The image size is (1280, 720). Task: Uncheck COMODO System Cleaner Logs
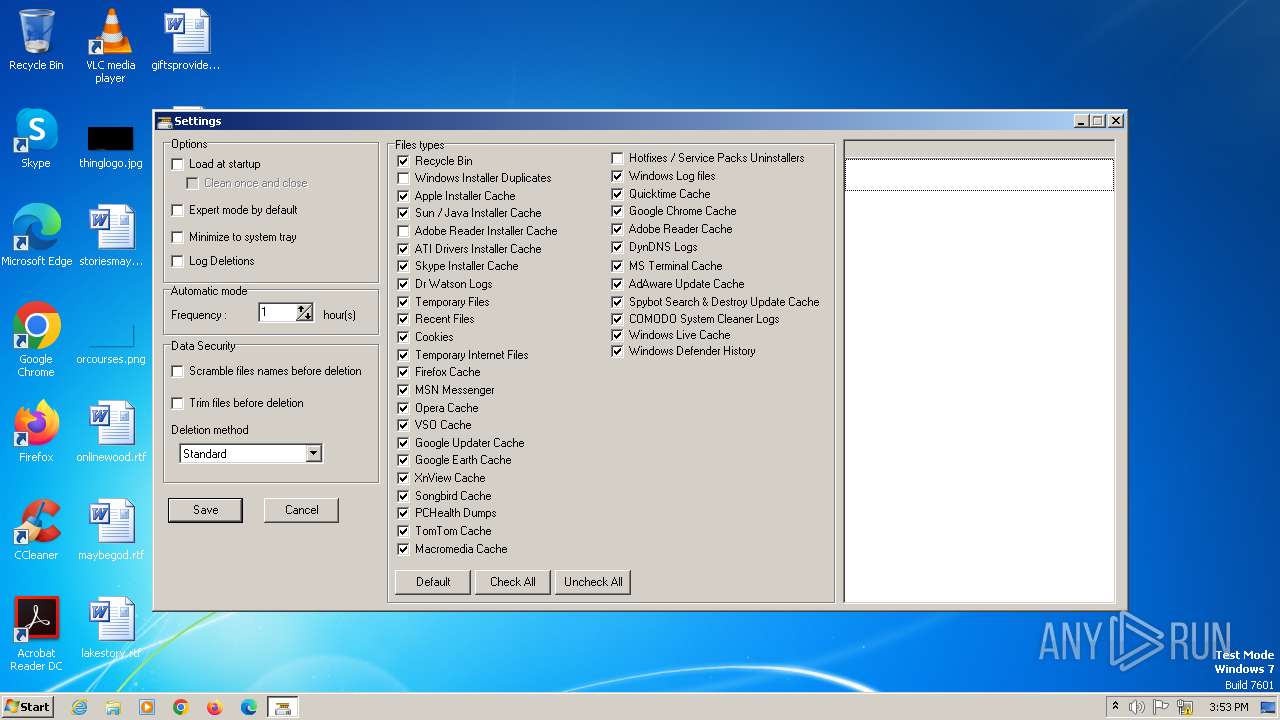point(617,319)
